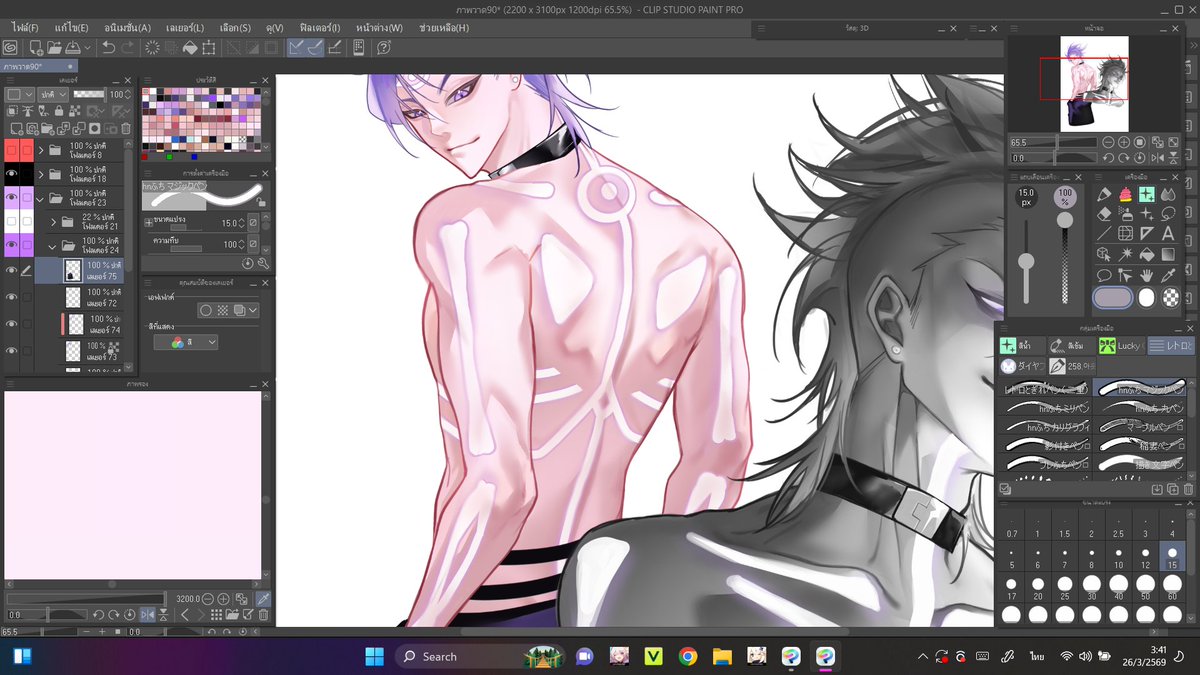
Task: Select the Balloon (speech bubble) tool
Action: (1105, 274)
